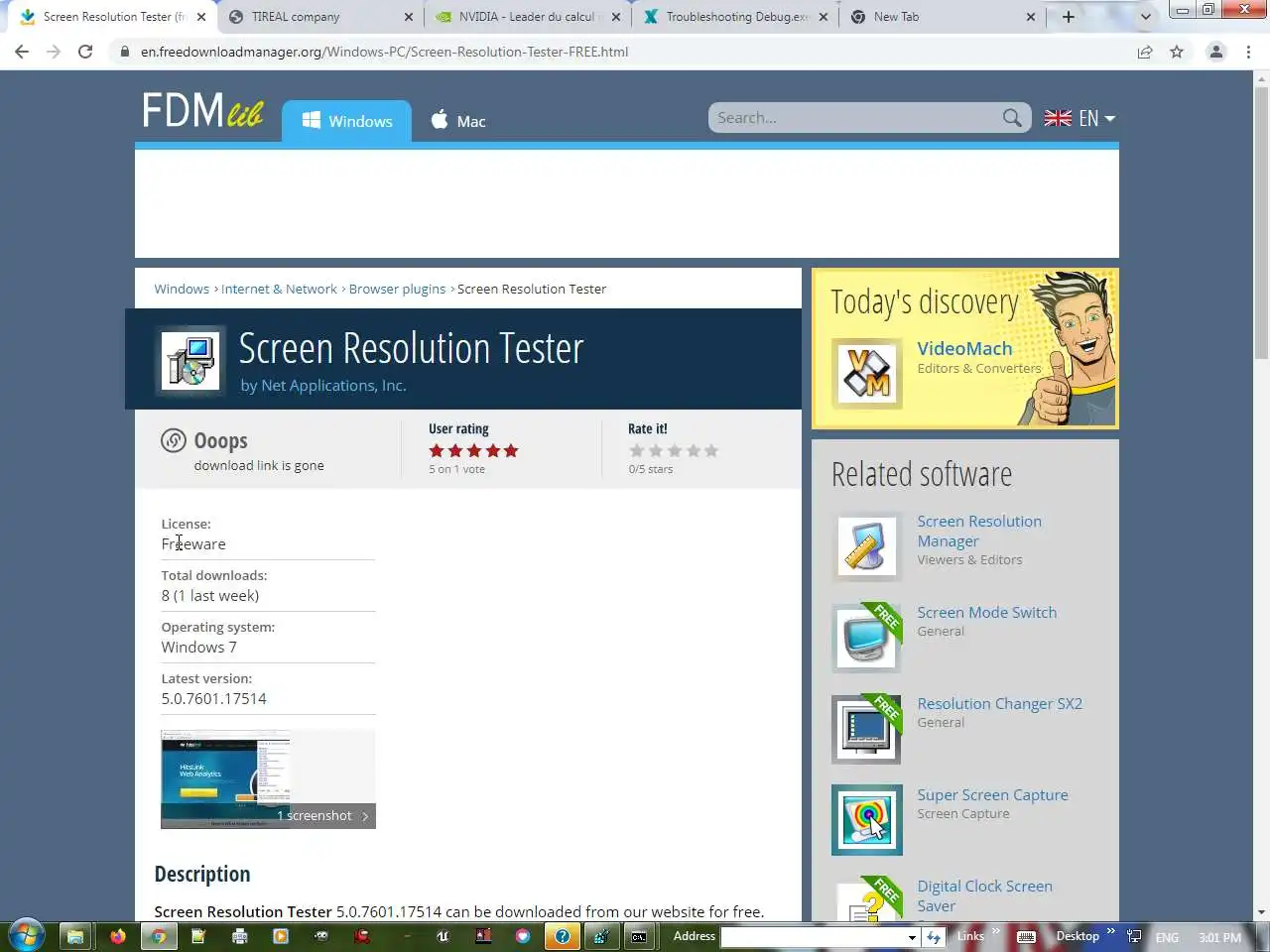Open a new browser tab with plus
1270x952 pixels.
tap(1069, 17)
